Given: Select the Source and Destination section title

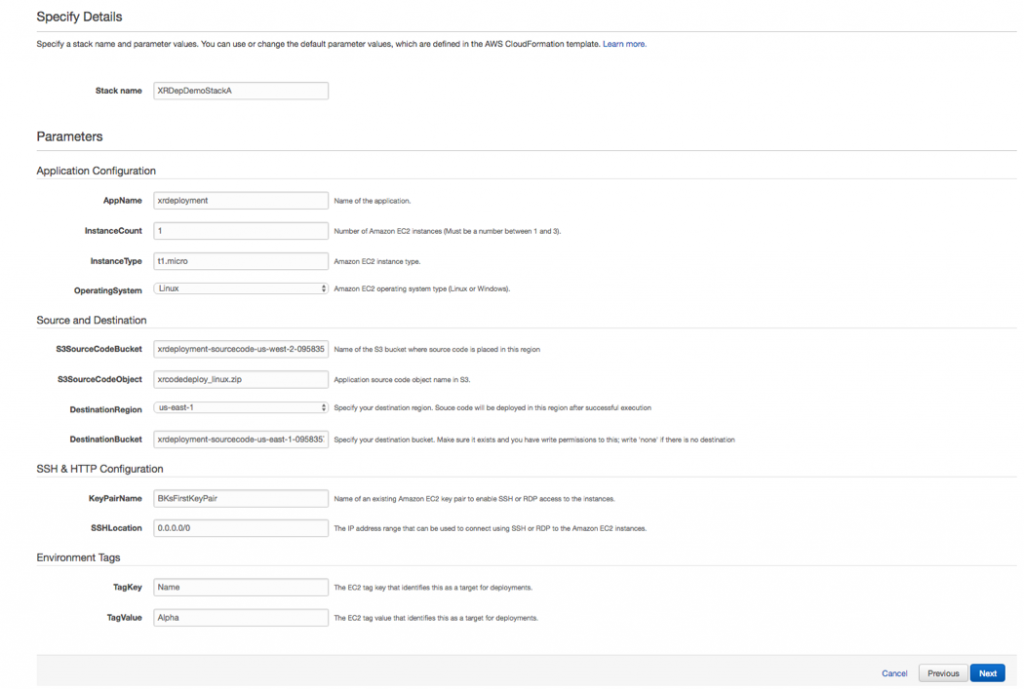Looking at the screenshot, I should tap(91, 320).
